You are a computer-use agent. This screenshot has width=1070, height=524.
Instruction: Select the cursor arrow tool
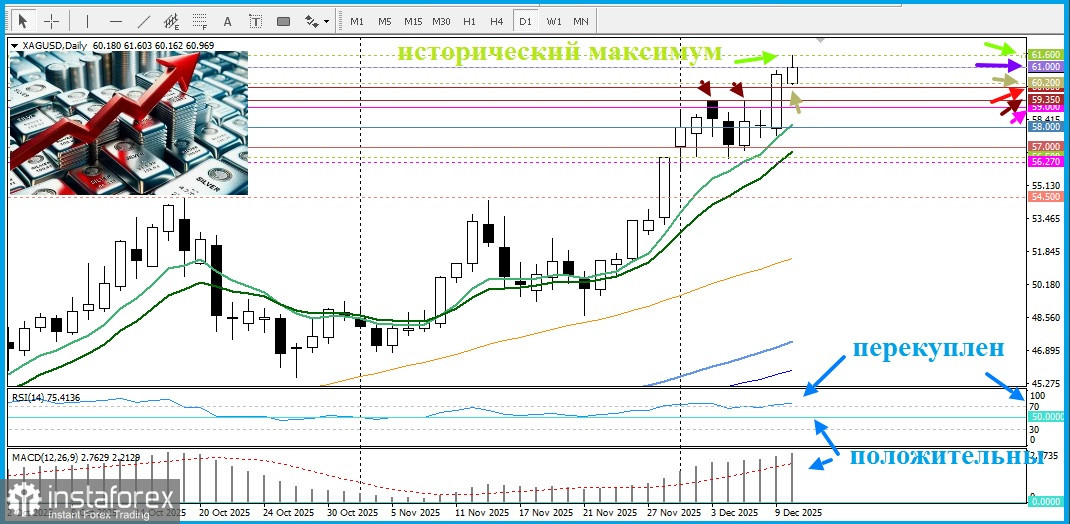[x=23, y=21]
